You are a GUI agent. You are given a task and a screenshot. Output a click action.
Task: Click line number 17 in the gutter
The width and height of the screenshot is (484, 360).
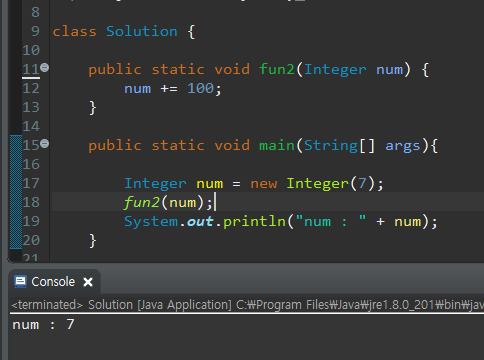click(x=31, y=183)
